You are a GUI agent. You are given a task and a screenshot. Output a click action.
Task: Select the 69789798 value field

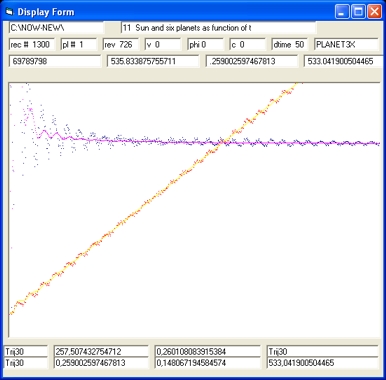click(55, 61)
